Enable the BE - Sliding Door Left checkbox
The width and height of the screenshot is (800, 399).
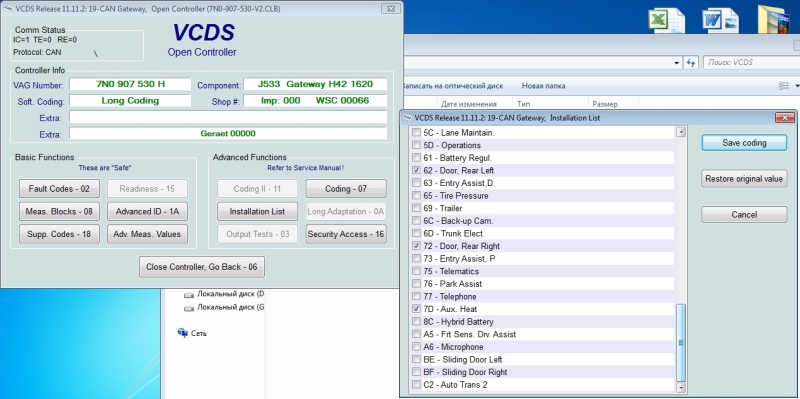416,359
